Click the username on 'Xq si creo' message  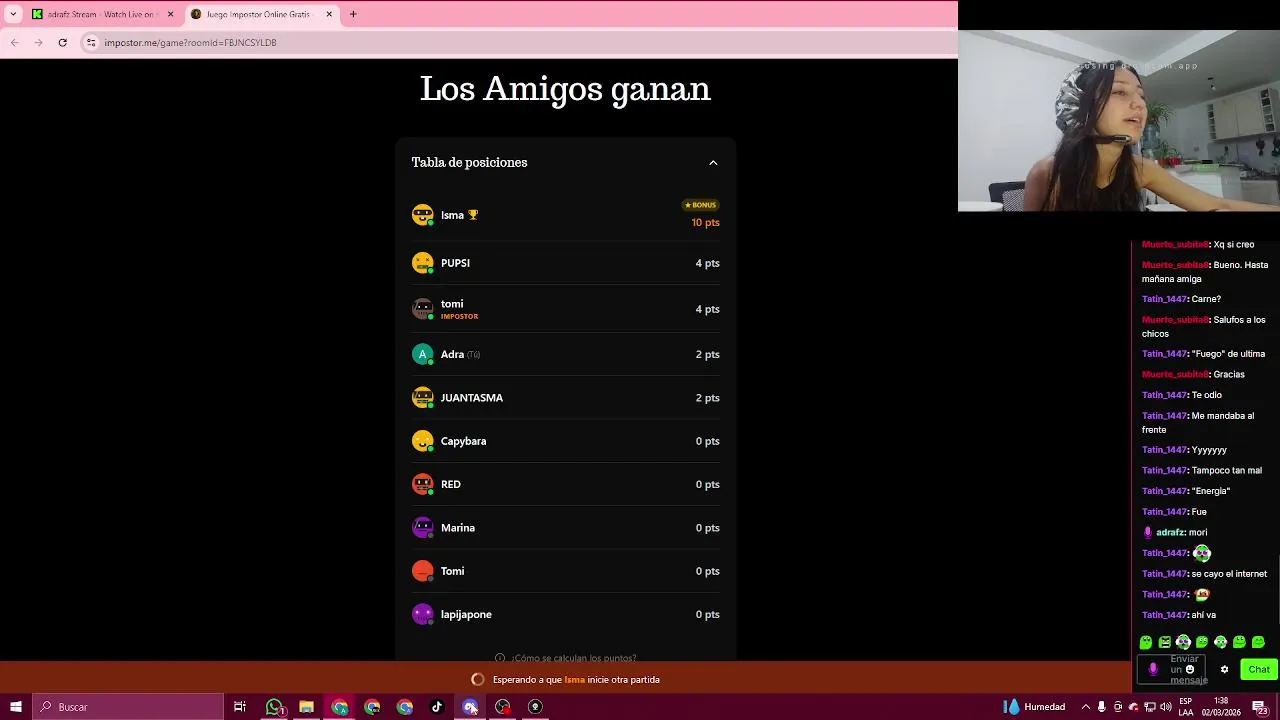pos(1175,245)
